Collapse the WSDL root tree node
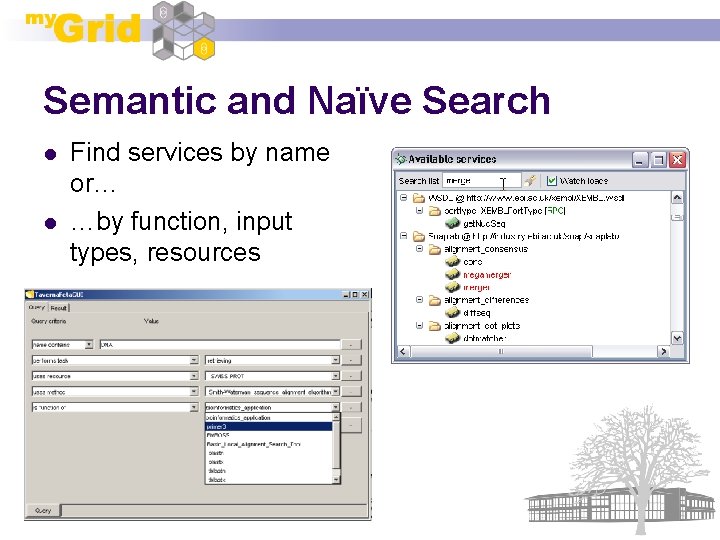The image size is (720, 540). [x=403, y=197]
